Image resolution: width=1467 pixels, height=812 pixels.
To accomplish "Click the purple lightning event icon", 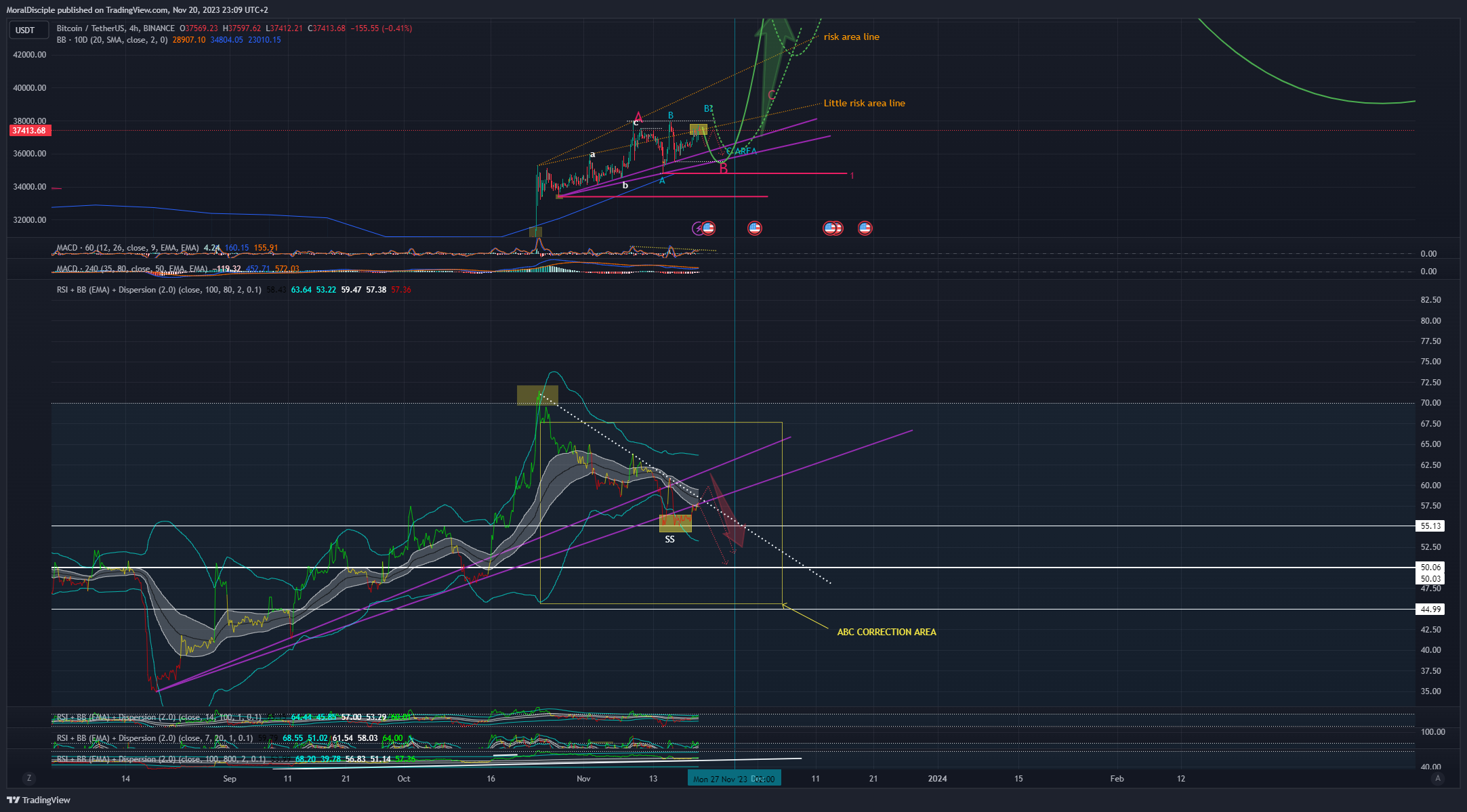I will [x=697, y=228].
